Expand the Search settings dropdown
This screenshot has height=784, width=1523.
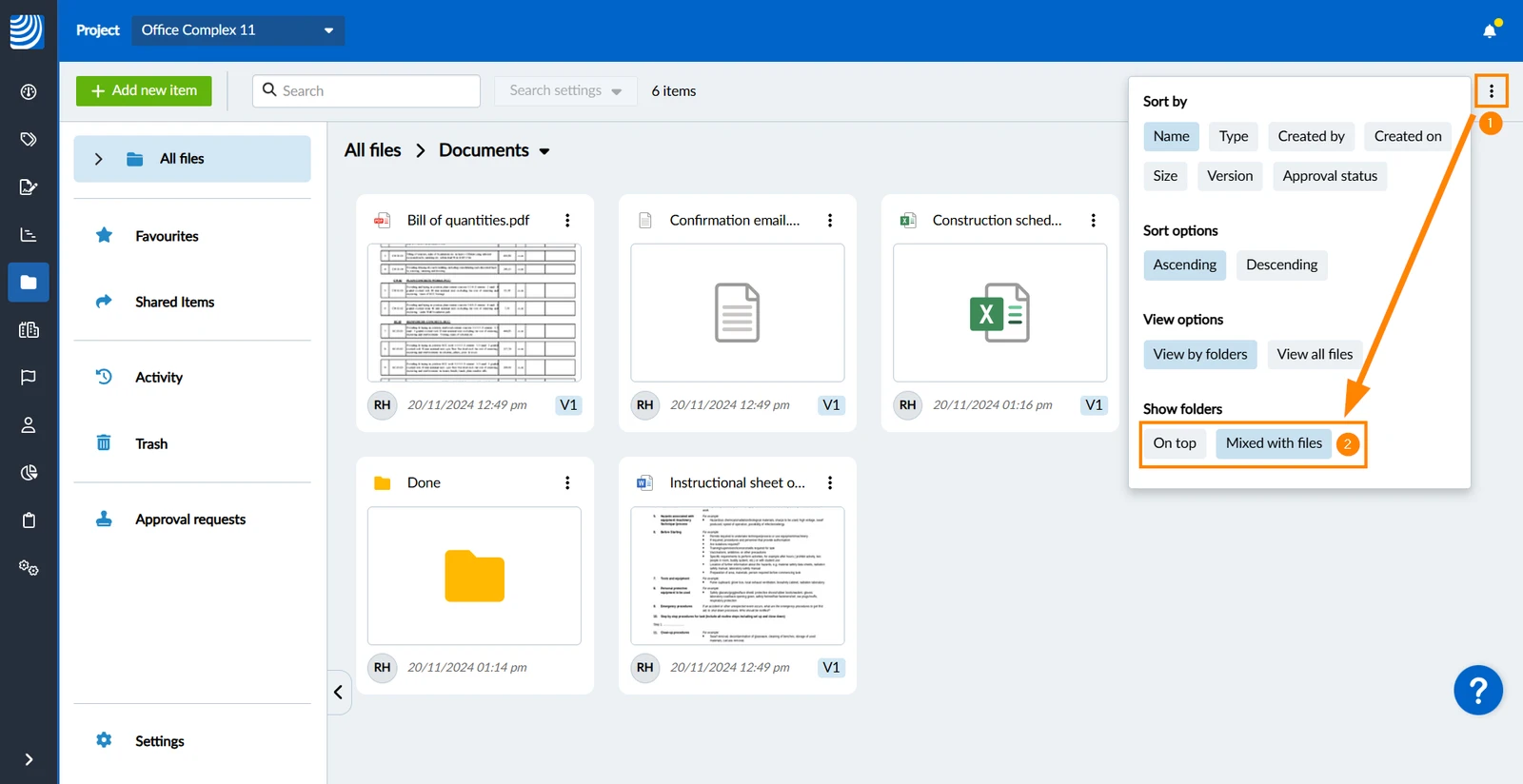565,90
